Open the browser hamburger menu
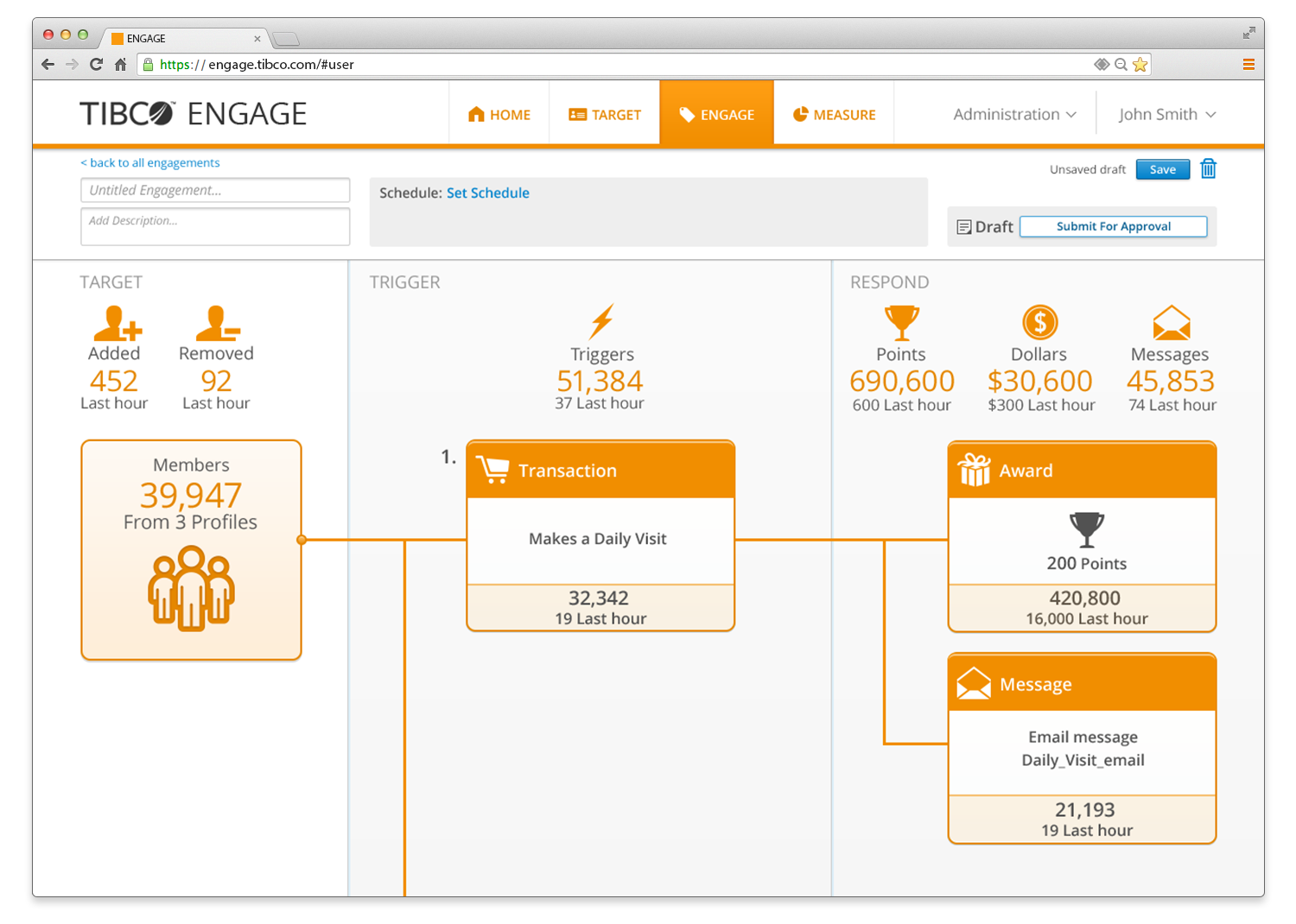 pos(1248,64)
